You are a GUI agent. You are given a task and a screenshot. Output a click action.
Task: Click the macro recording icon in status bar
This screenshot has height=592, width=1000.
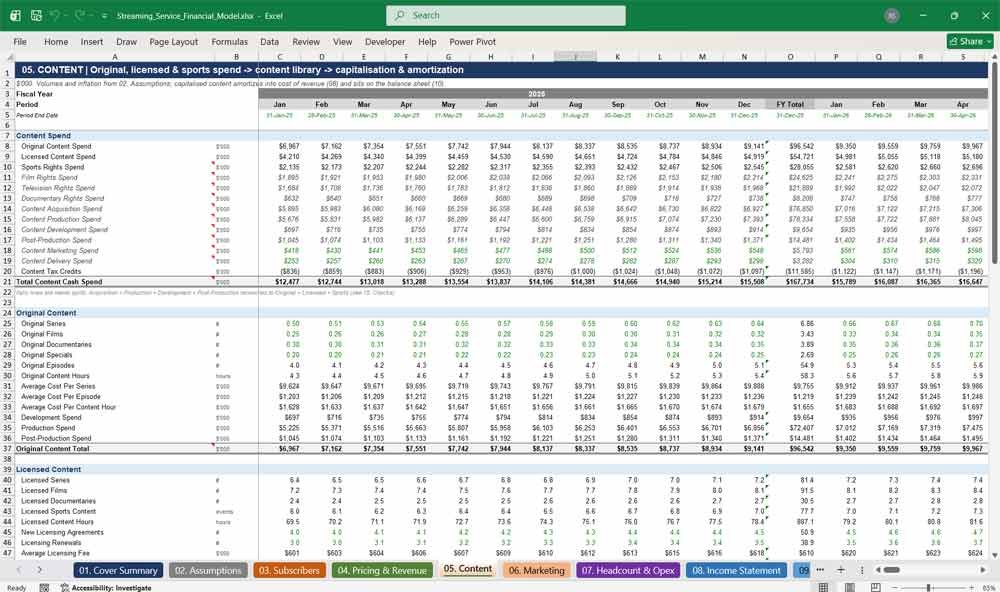[43, 588]
